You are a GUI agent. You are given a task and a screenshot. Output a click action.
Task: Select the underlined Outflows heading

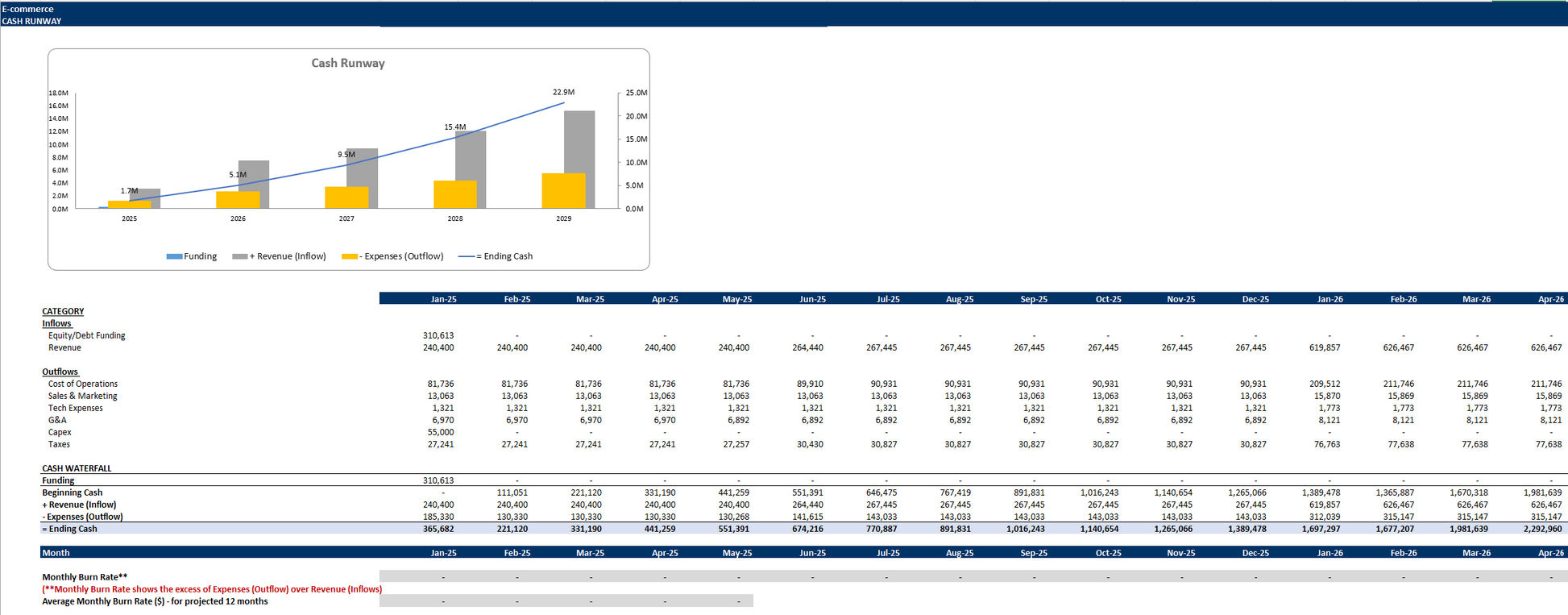[x=60, y=372]
